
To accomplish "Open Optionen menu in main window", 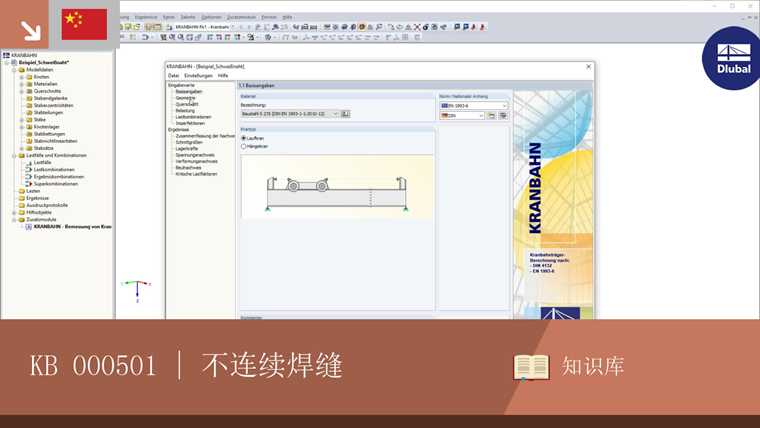I will coord(211,17).
